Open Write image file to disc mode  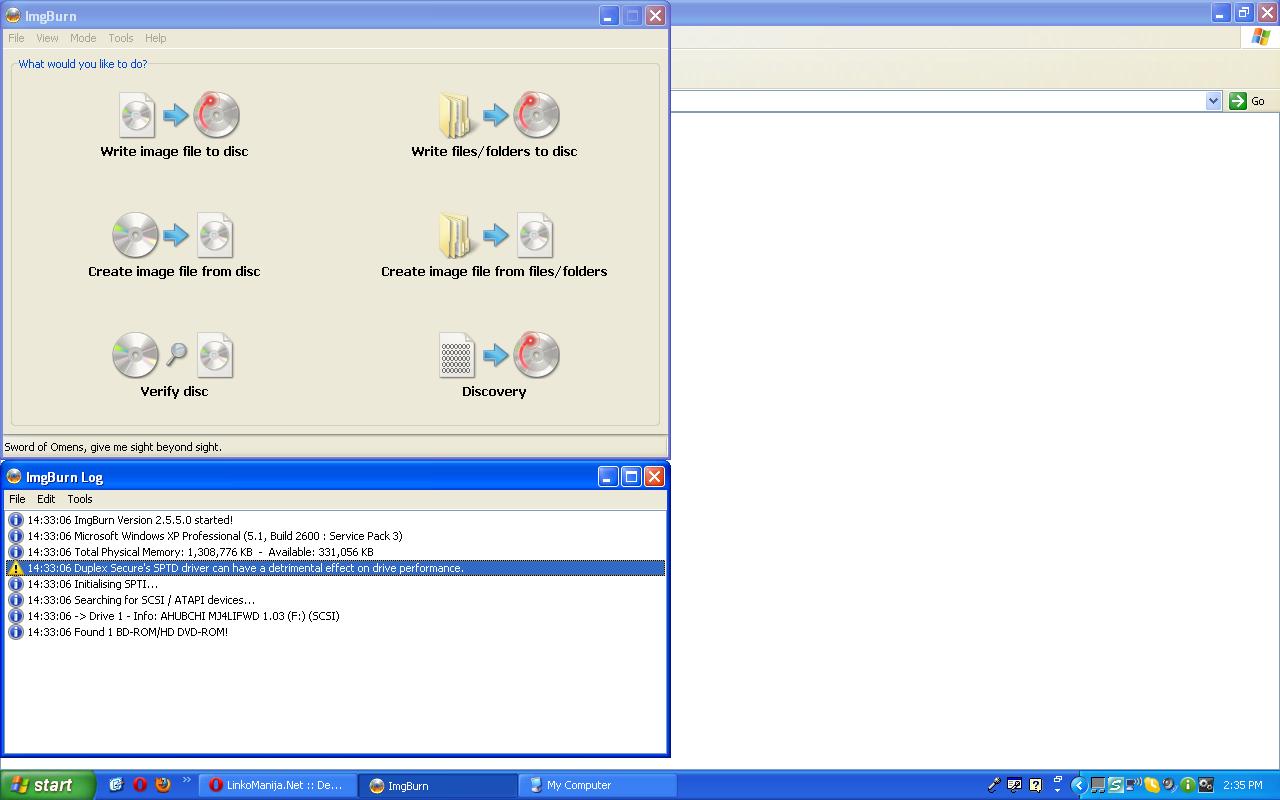point(179,114)
